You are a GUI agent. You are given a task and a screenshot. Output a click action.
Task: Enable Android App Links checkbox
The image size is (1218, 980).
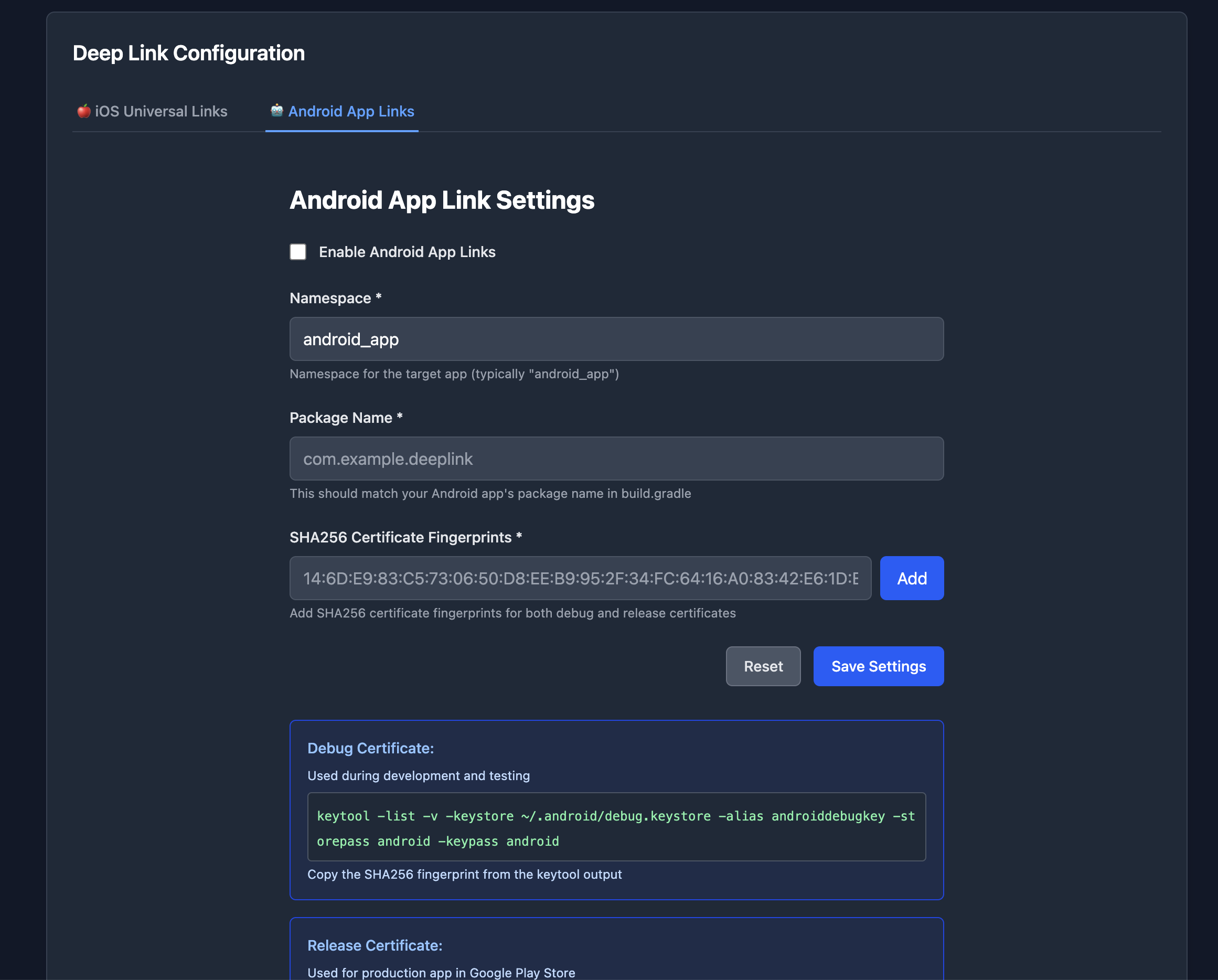pos(298,252)
